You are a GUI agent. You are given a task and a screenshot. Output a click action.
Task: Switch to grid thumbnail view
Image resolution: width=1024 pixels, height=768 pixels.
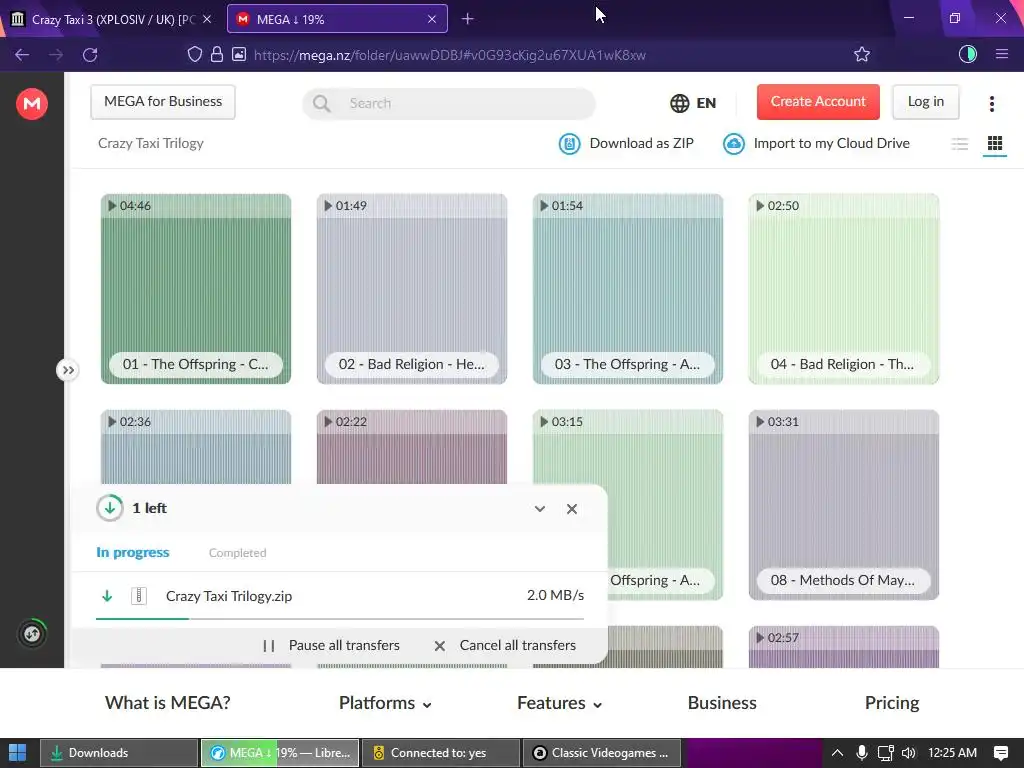tap(995, 144)
